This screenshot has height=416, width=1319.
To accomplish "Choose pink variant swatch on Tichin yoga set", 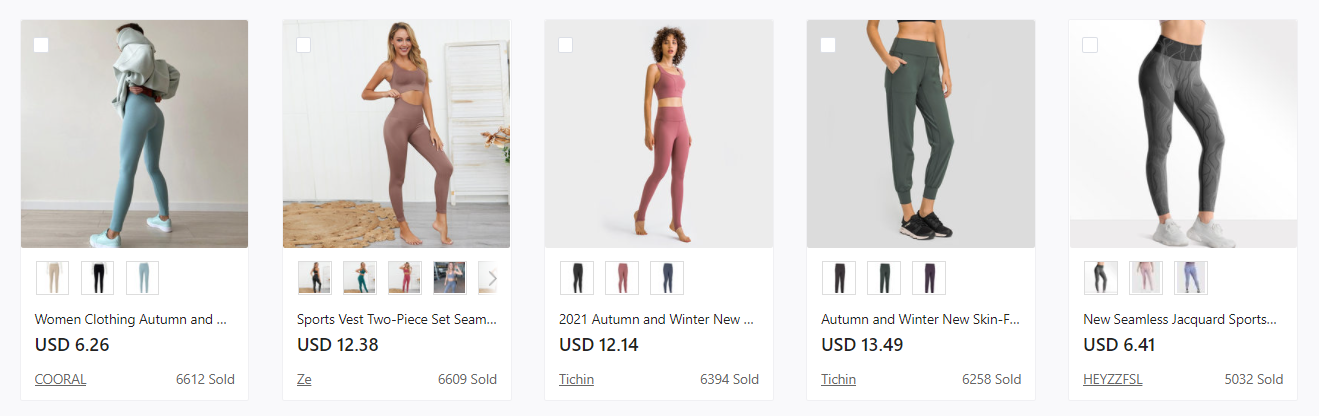I will (x=622, y=278).
